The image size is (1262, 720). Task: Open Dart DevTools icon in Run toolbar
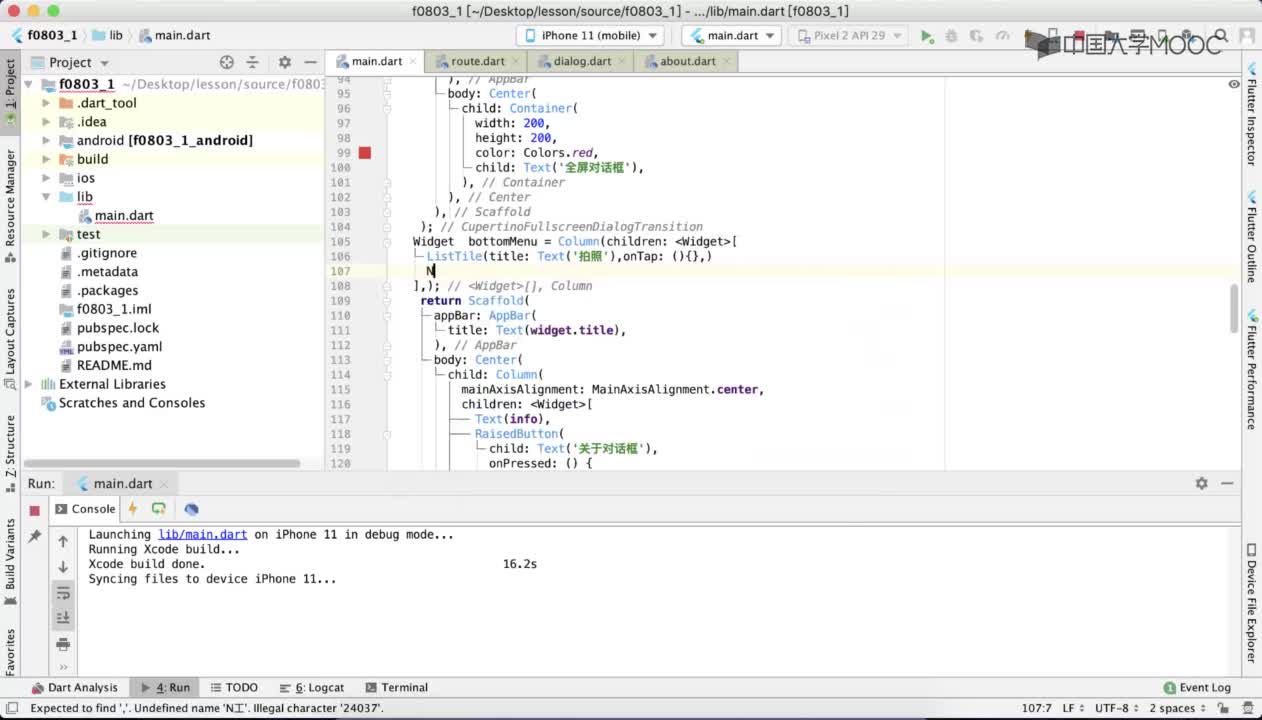click(191, 509)
